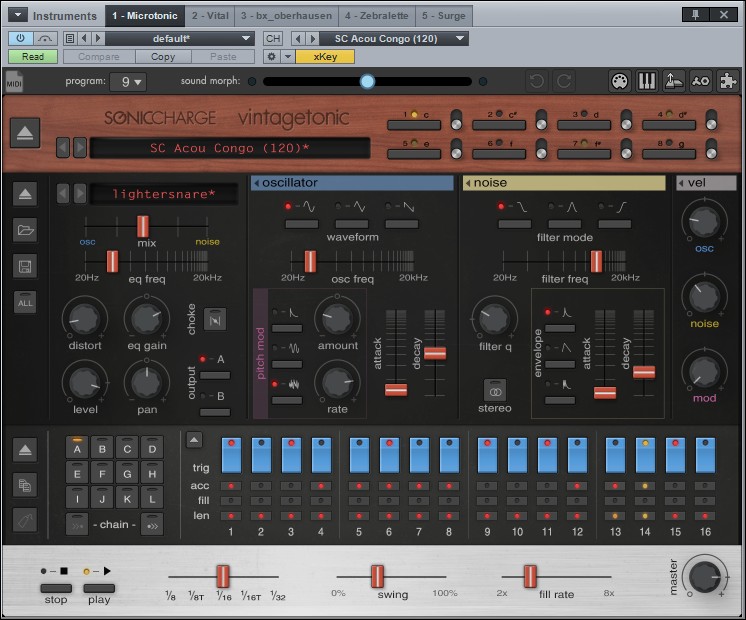Click the choke button icon
The image size is (746, 620).
click(215, 318)
